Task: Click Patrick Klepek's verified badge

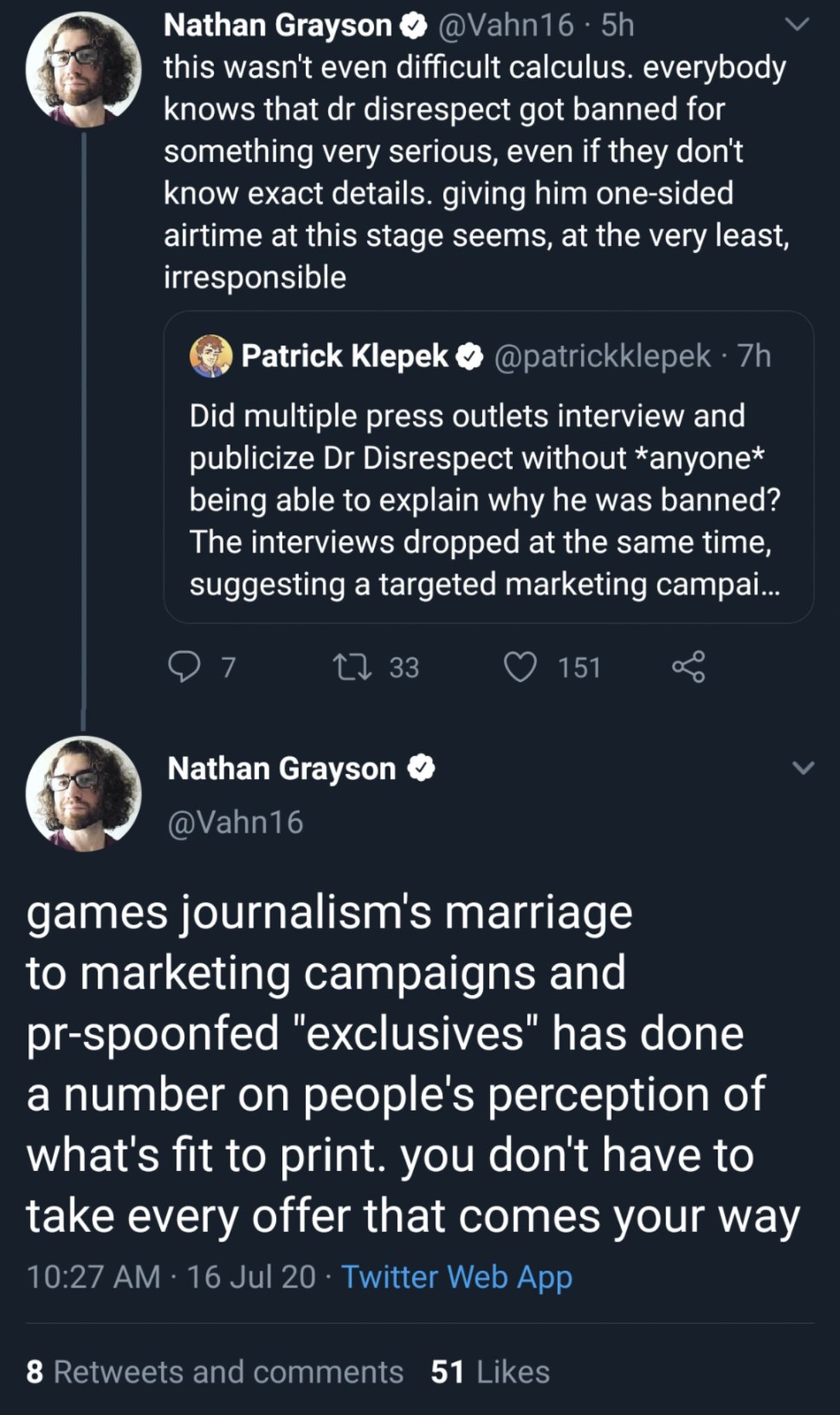Action: 469,356
